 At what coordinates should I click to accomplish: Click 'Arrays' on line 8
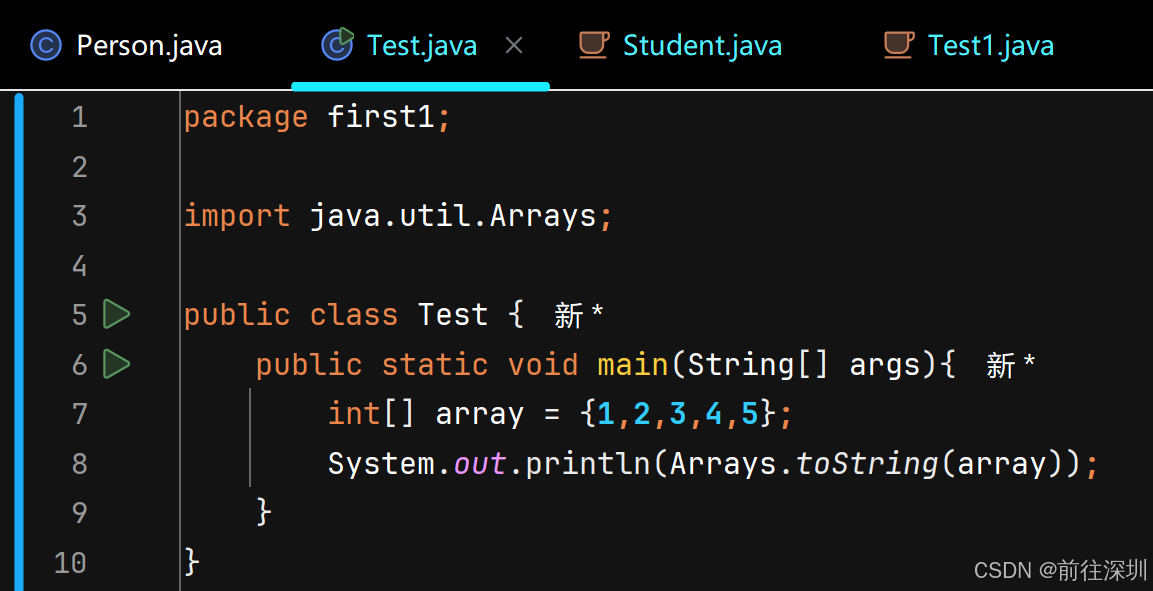(723, 464)
